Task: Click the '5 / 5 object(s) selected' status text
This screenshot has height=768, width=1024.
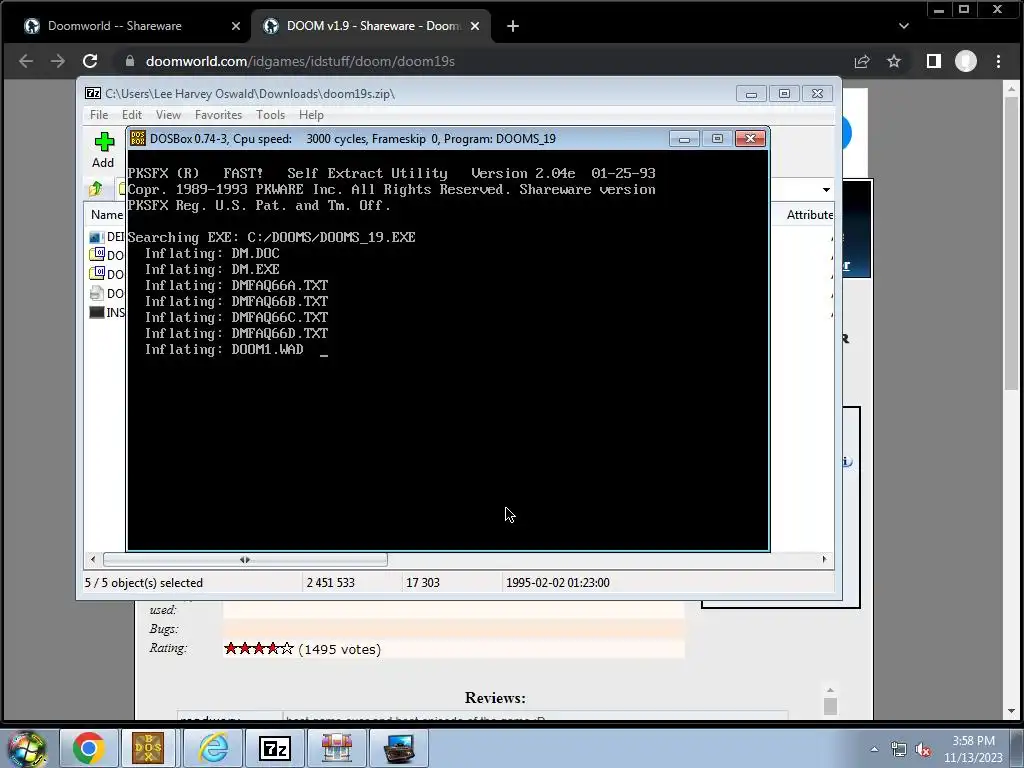Action: coord(144,583)
